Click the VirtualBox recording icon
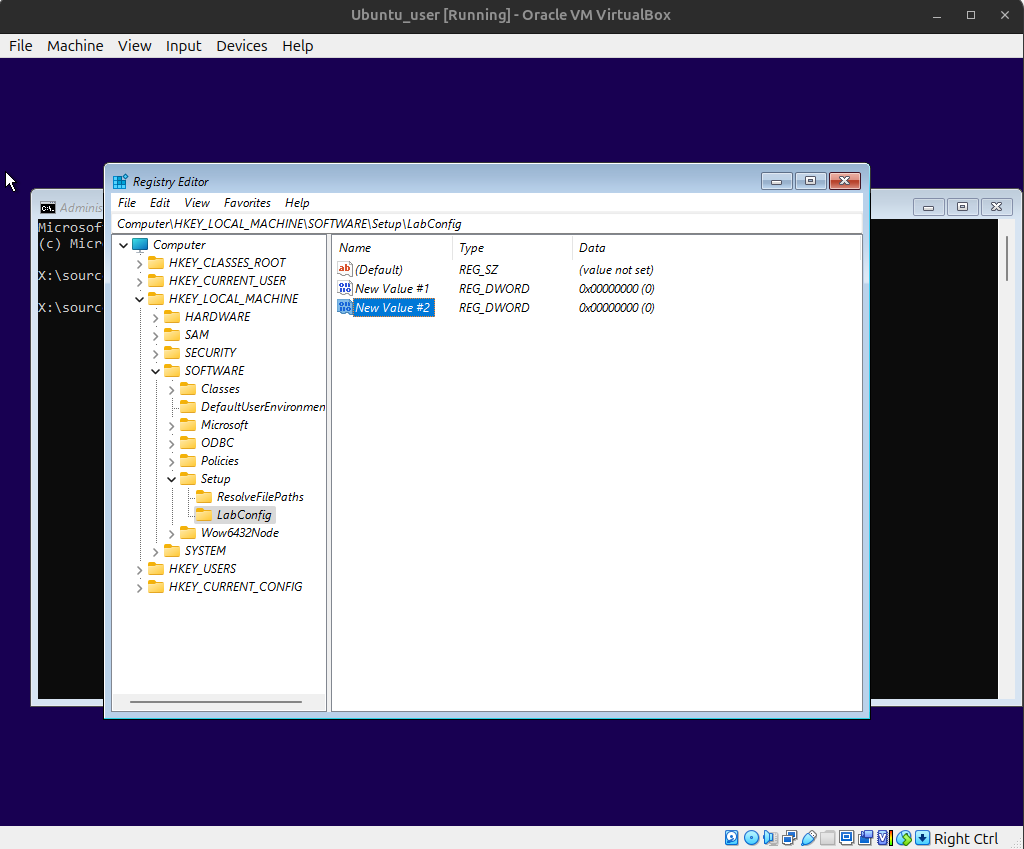Viewport: 1024px width, 849px height. coord(866,838)
